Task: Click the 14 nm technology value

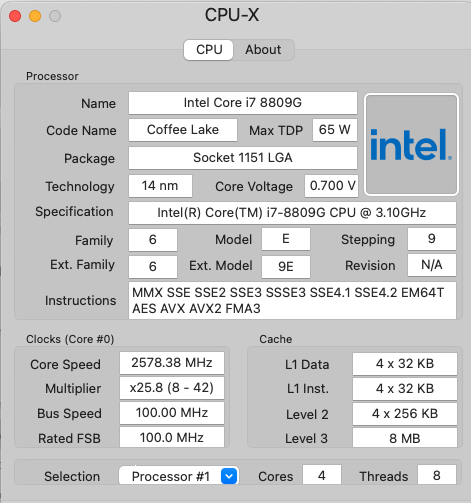Action: pyautogui.click(x=160, y=186)
